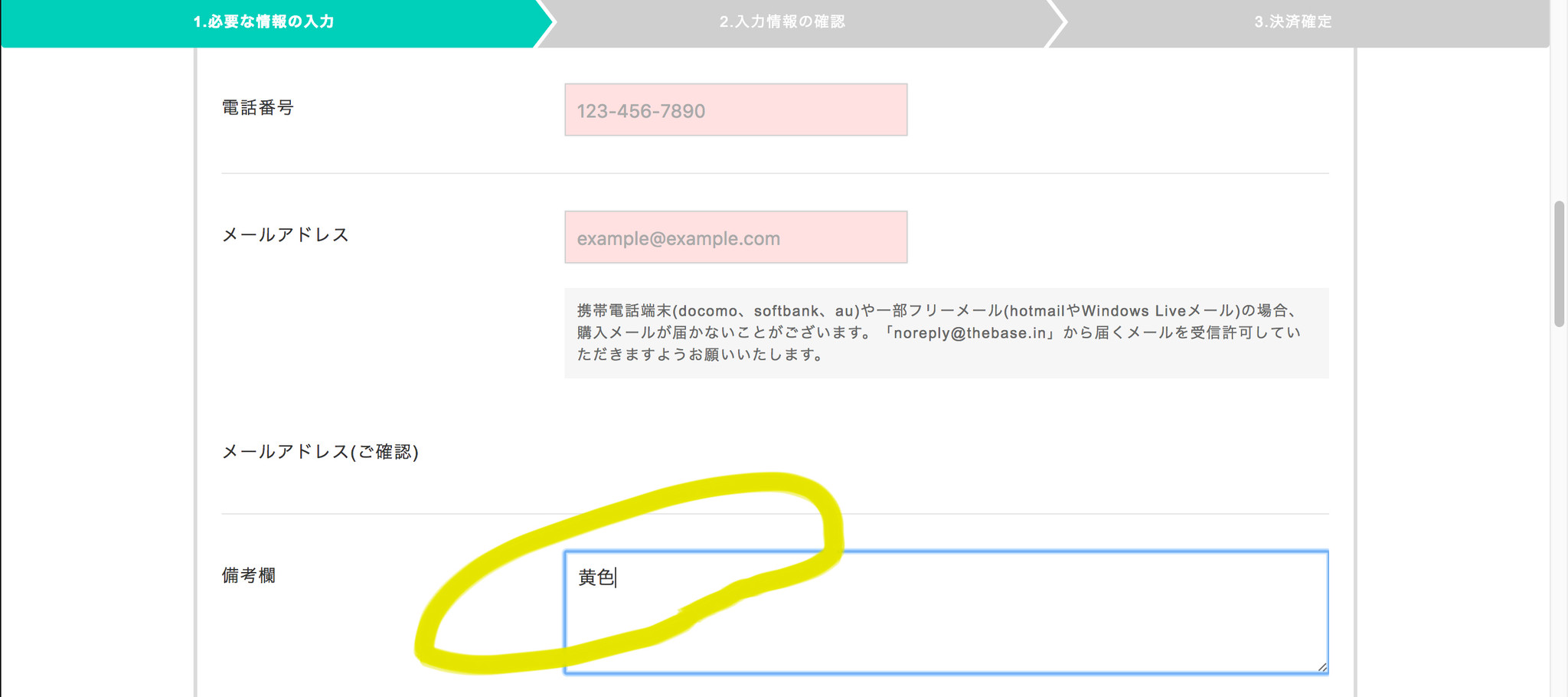The image size is (1568, 697).
Task: Click the 電話番号 phone number input field
Action: 736,110
